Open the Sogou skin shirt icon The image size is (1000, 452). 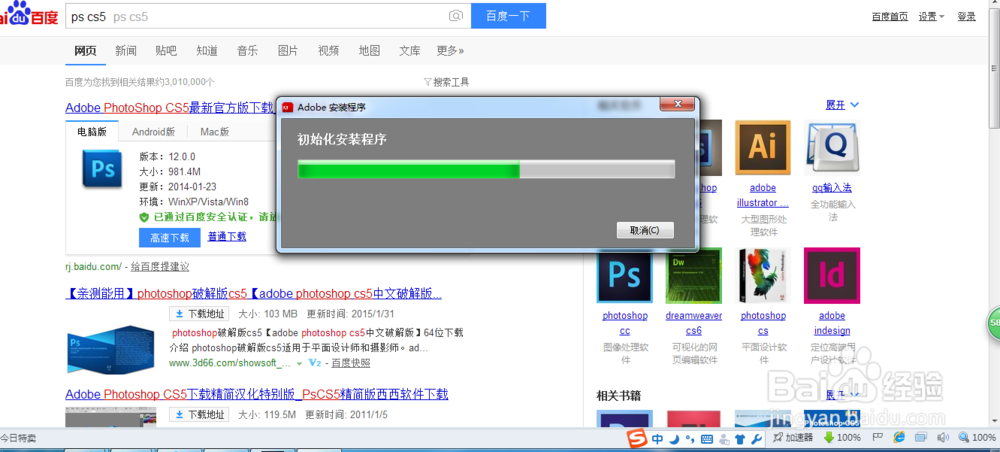[740, 439]
